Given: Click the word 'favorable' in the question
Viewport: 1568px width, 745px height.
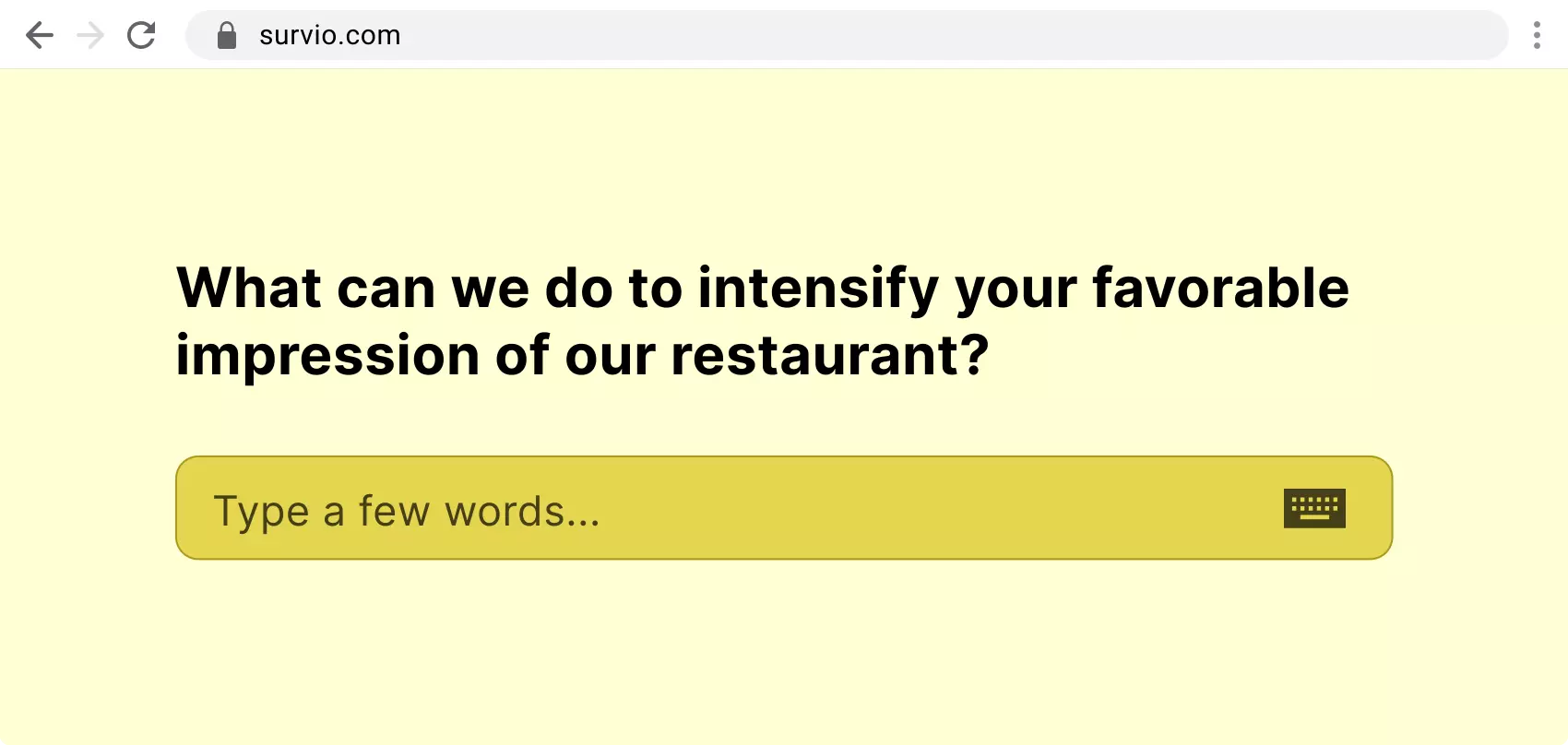Looking at the screenshot, I should pyautogui.click(x=1220, y=289).
